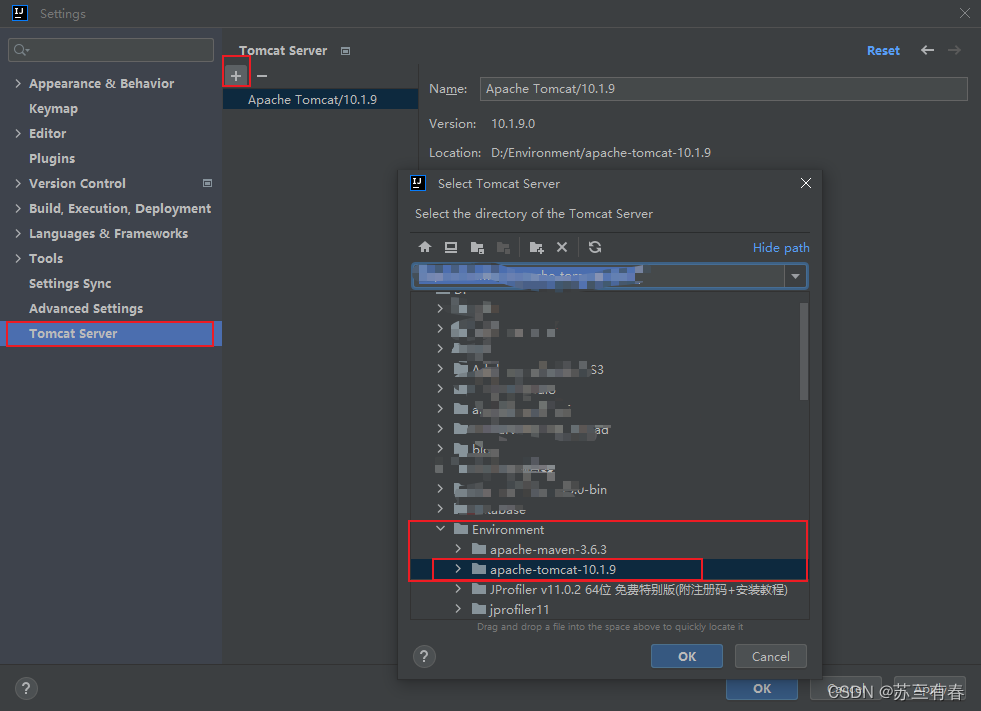
Task: Click the Home directory icon in file chooser
Action: tap(424, 247)
